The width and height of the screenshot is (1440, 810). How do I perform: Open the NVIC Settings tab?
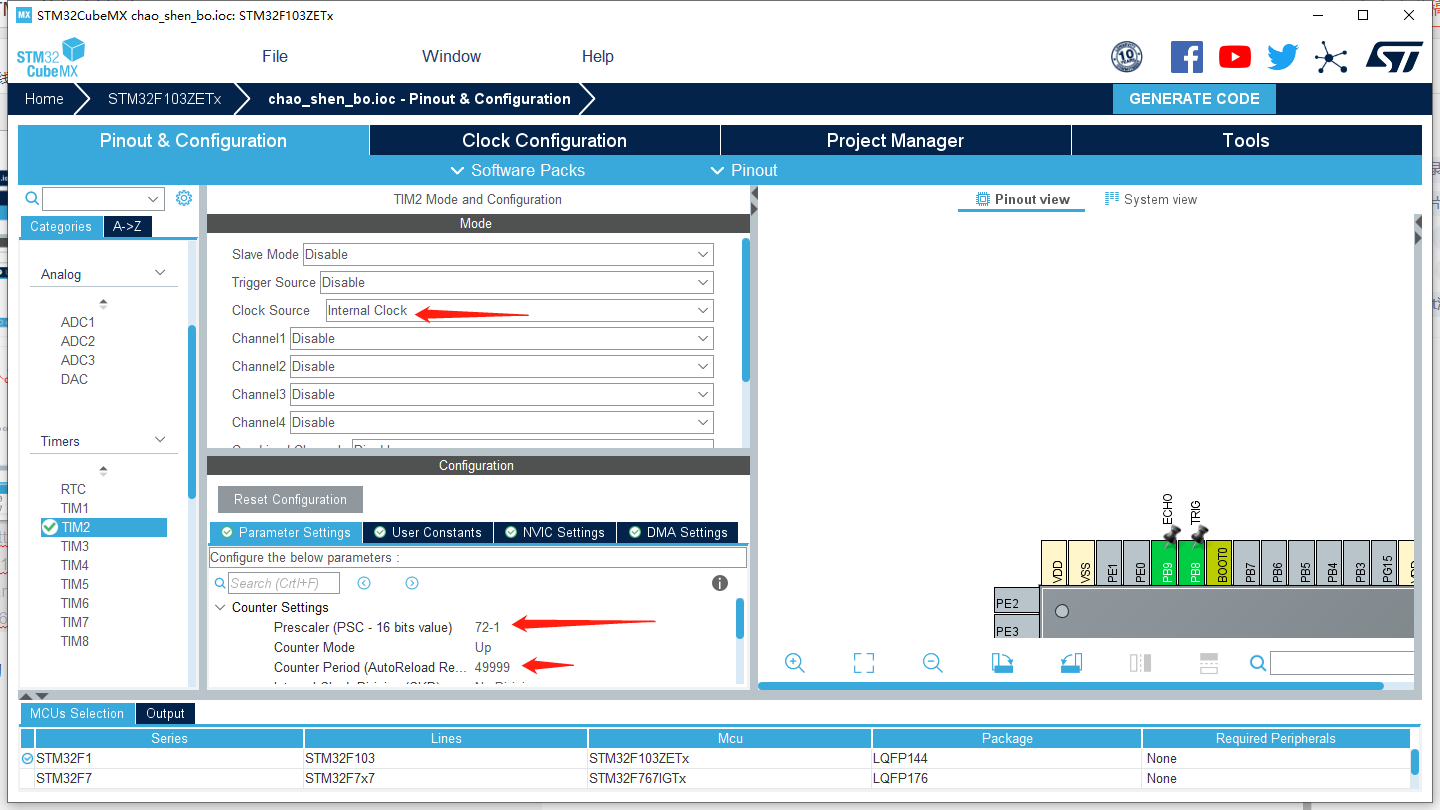[554, 532]
